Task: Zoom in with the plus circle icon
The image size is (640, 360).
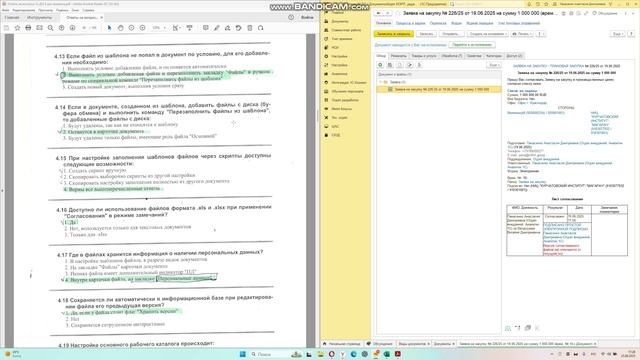Action: (142, 28)
